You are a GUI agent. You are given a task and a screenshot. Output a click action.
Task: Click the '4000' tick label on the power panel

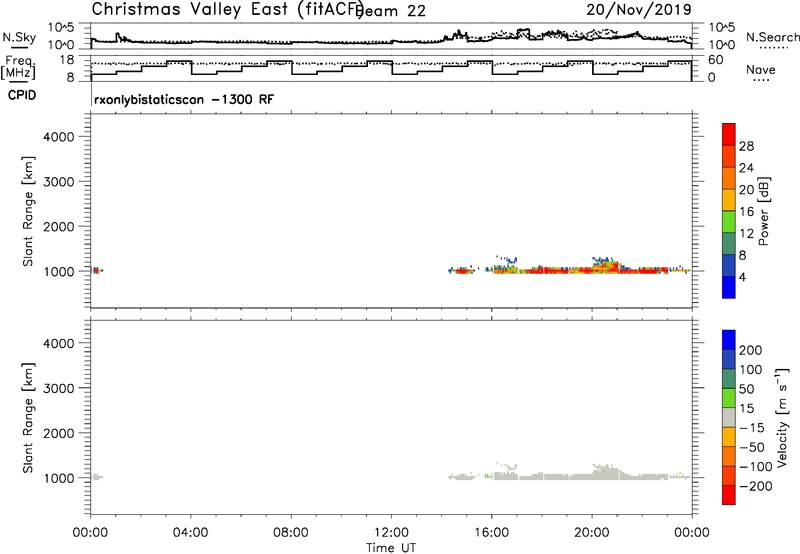click(x=59, y=137)
